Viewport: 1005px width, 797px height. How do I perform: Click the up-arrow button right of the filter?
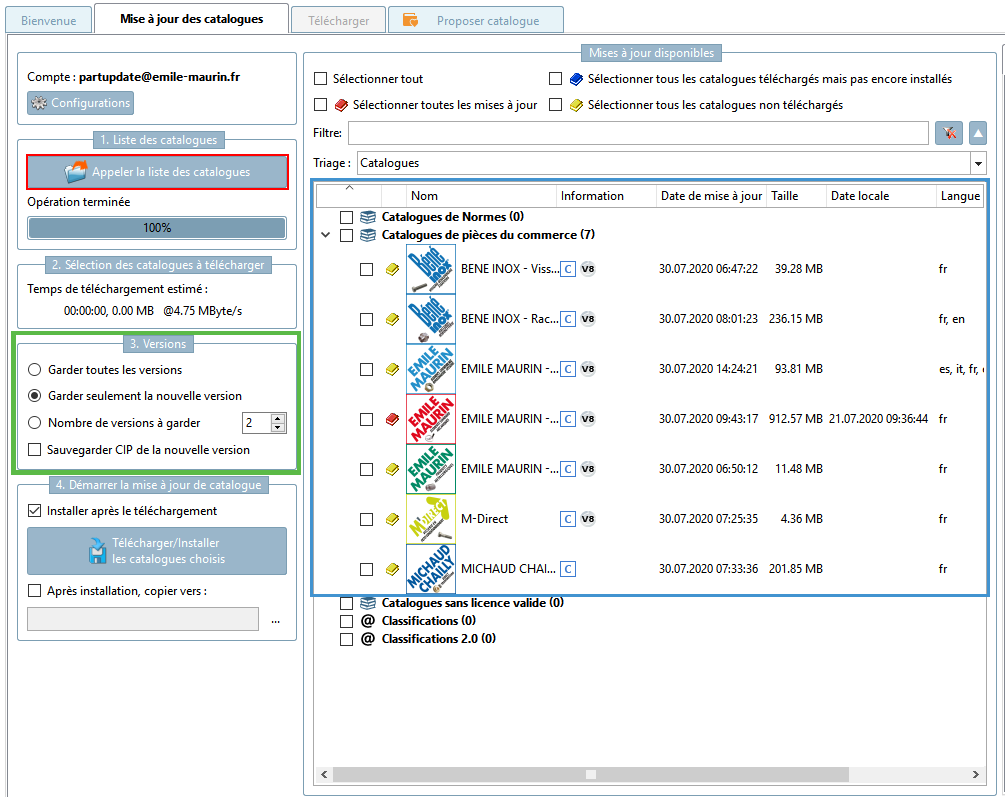pyautogui.click(x=978, y=133)
